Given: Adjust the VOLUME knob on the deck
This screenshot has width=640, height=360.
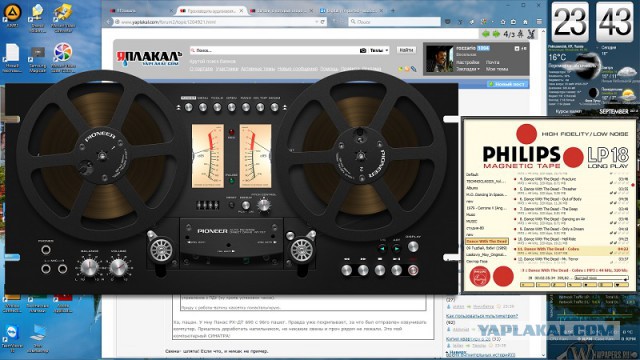Looking at the screenshot, I should [x=118, y=267].
